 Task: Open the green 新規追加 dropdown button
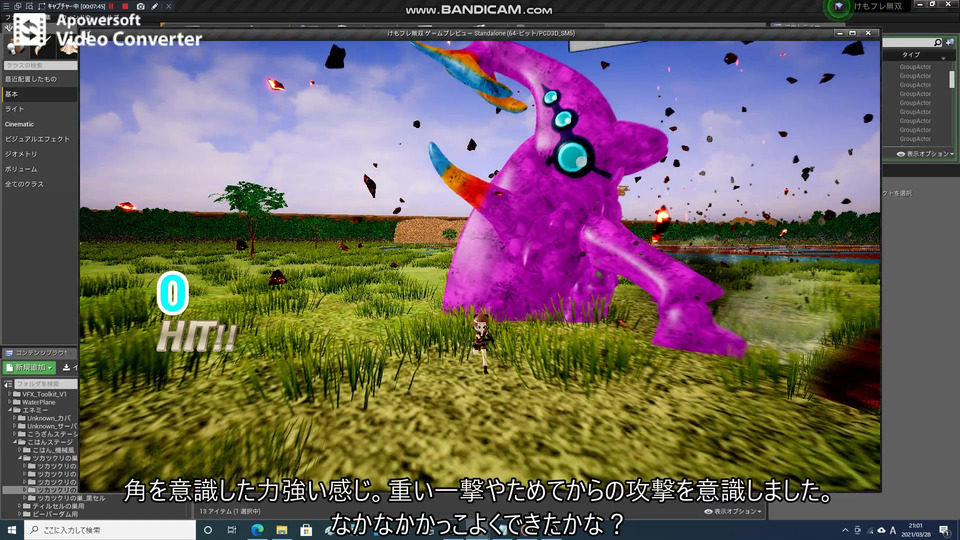29,367
